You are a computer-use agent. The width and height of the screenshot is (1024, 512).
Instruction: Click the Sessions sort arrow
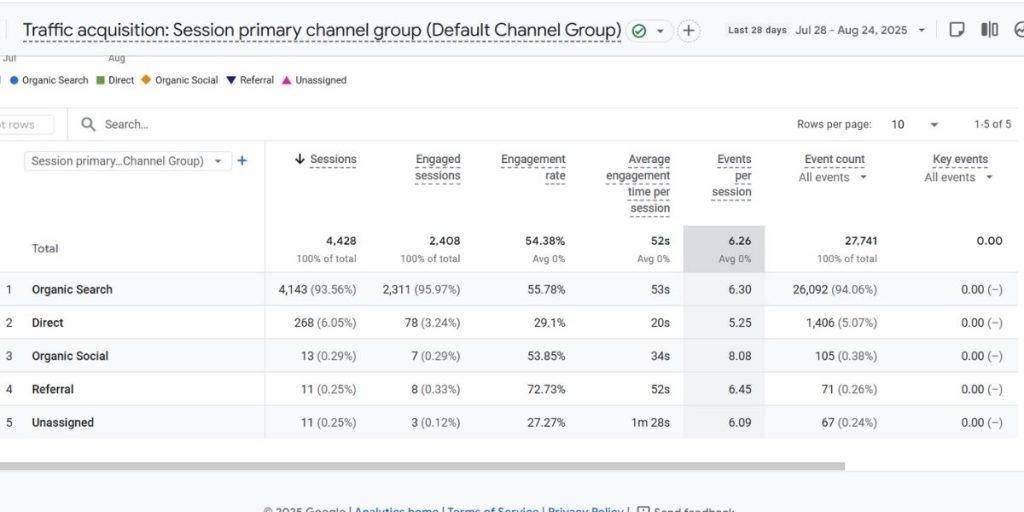coord(300,159)
